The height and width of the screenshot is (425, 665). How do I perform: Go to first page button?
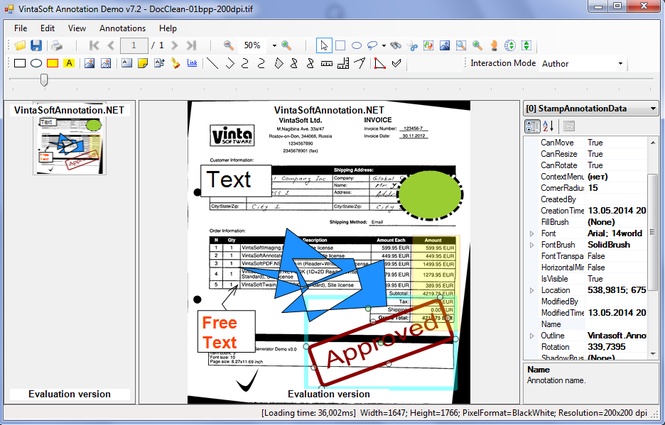(94, 45)
